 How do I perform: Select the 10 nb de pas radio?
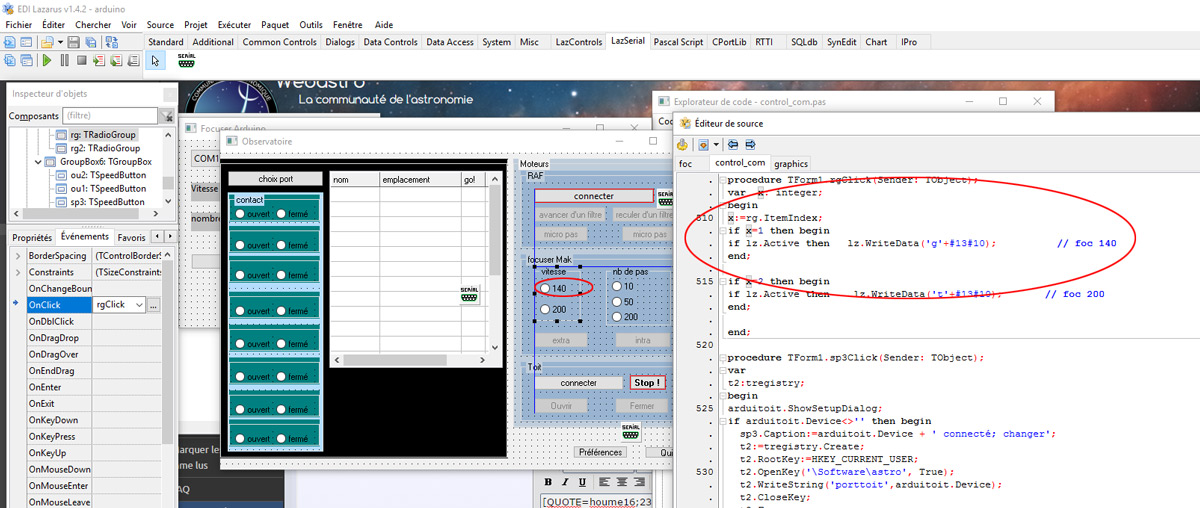[x=616, y=286]
